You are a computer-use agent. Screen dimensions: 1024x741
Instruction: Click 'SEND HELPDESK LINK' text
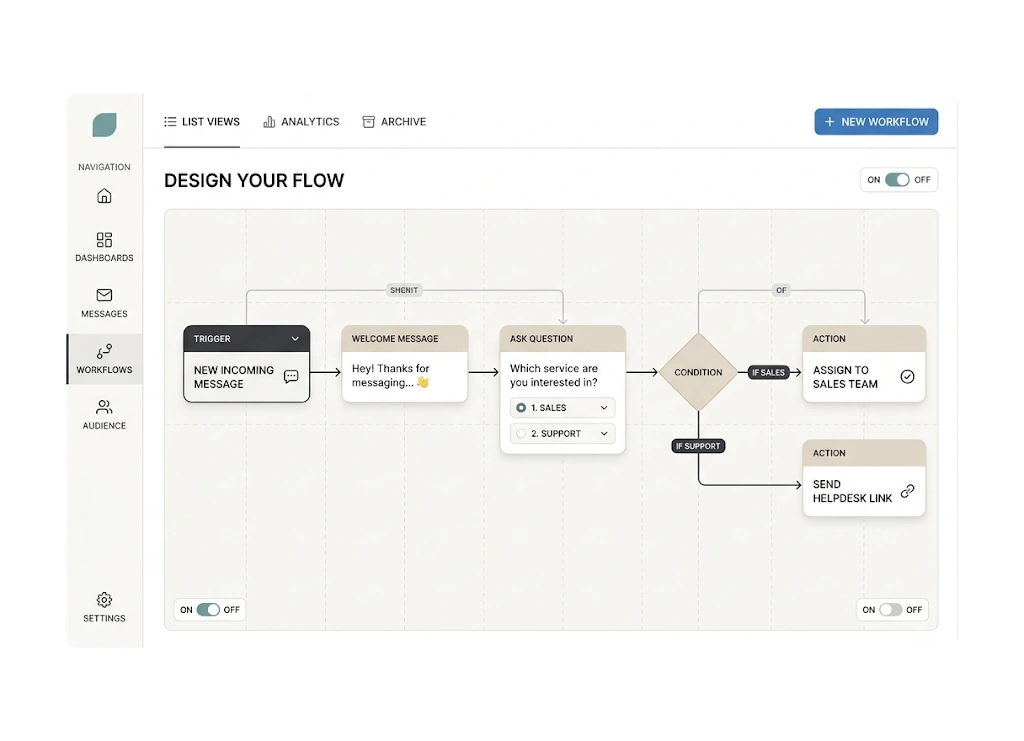click(x=852, y=491)
